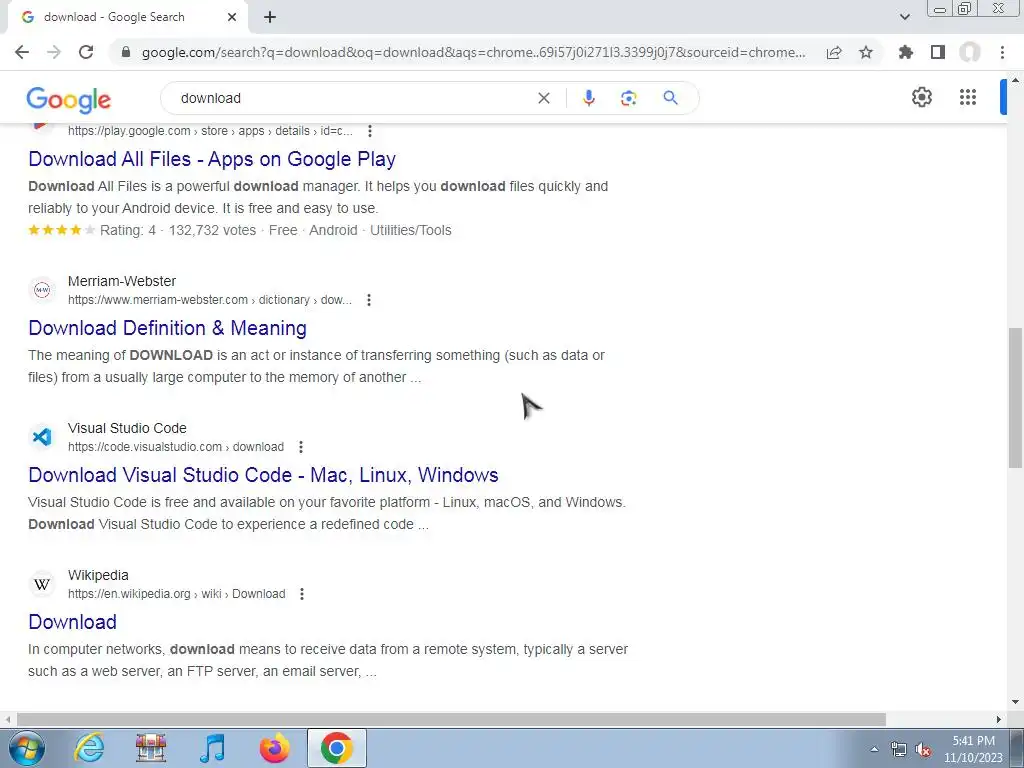Click into the Google search input field
The height and width of the screenshot is (768, 1024).
coord(353,98)
